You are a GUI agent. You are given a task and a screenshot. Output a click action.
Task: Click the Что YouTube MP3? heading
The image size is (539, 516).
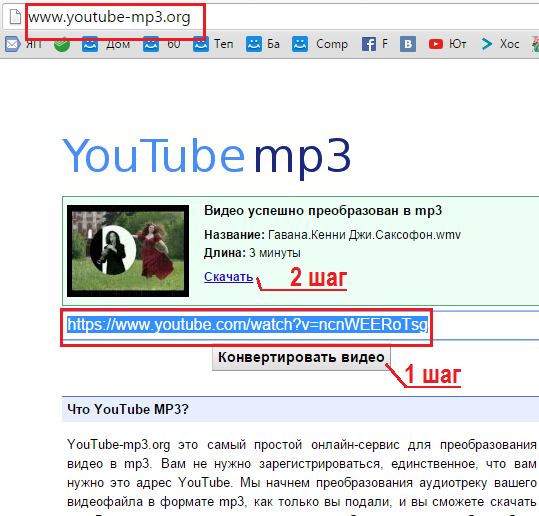pos(128,409)
